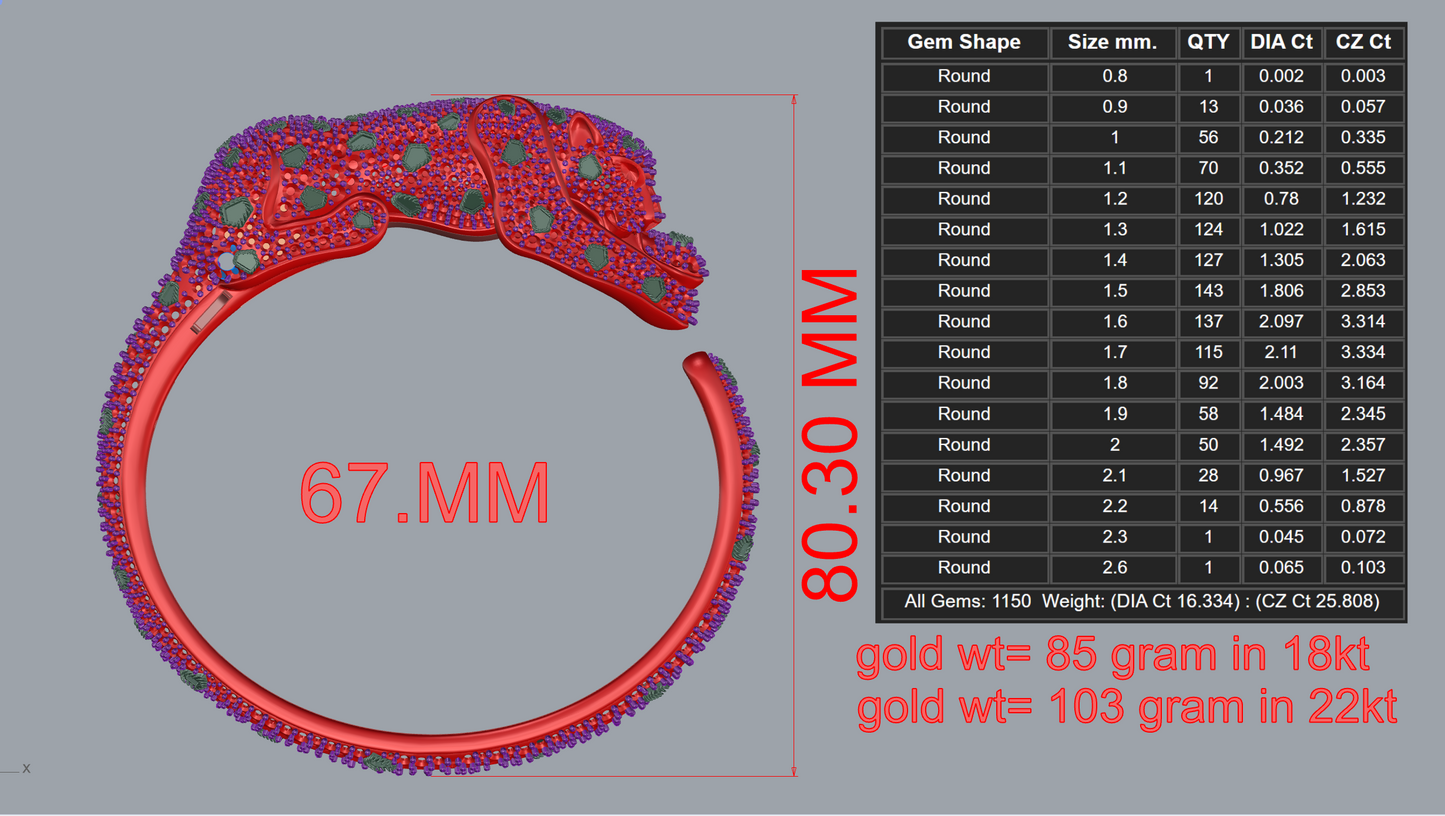Viewport: 1445px width, 816px height.
Task: Select DIA Ct value 1.484
Action: point(1281,414)
